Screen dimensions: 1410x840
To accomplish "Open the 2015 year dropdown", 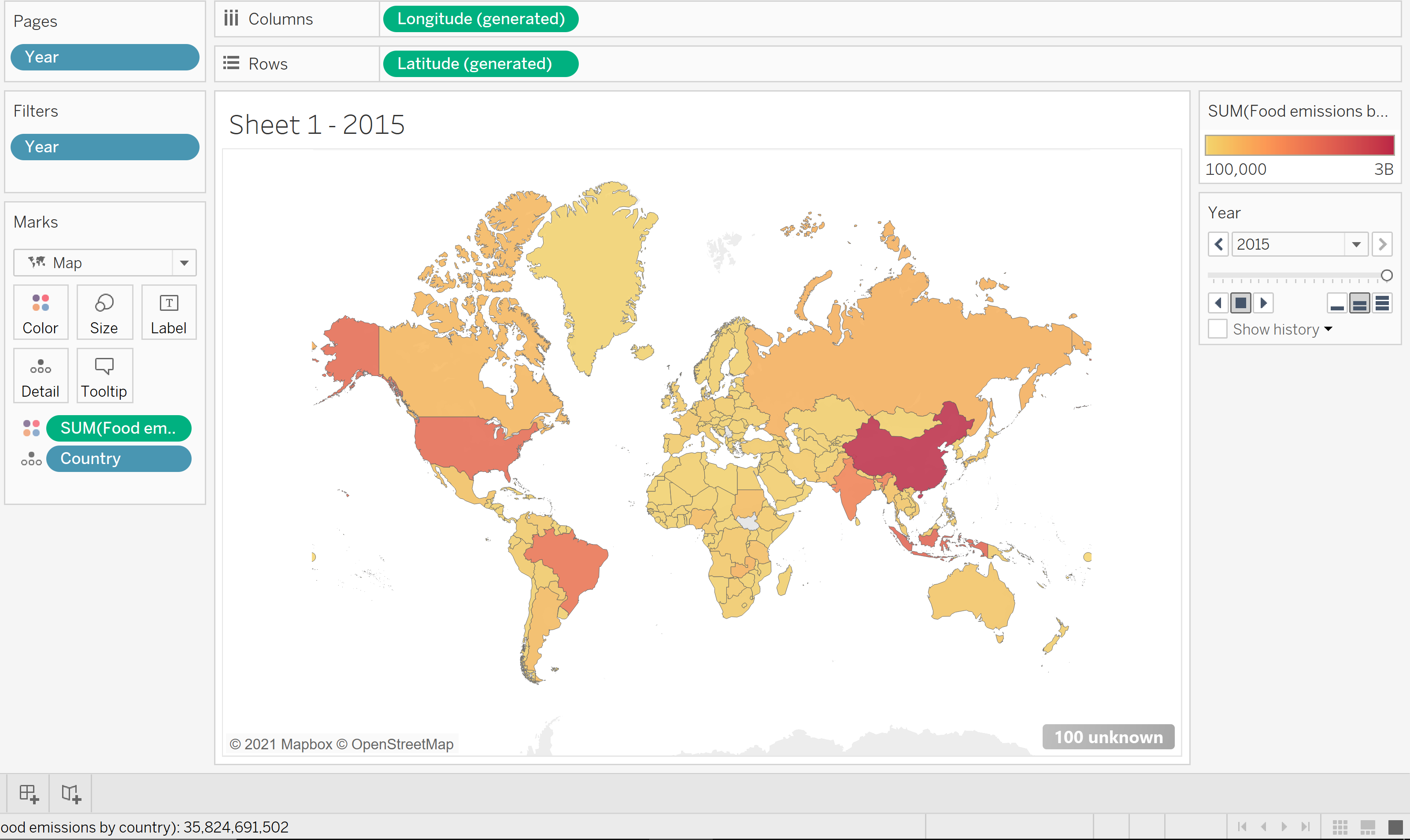I will point(1356,244).
